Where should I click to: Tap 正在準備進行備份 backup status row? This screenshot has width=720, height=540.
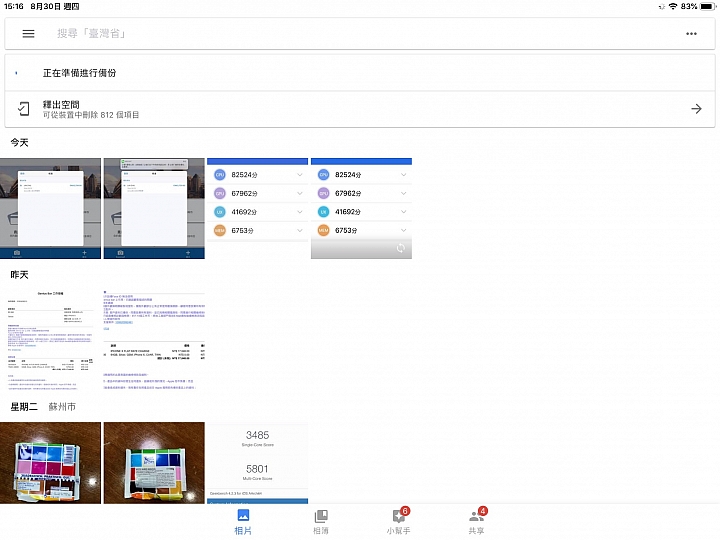click(x=360, y=73)
